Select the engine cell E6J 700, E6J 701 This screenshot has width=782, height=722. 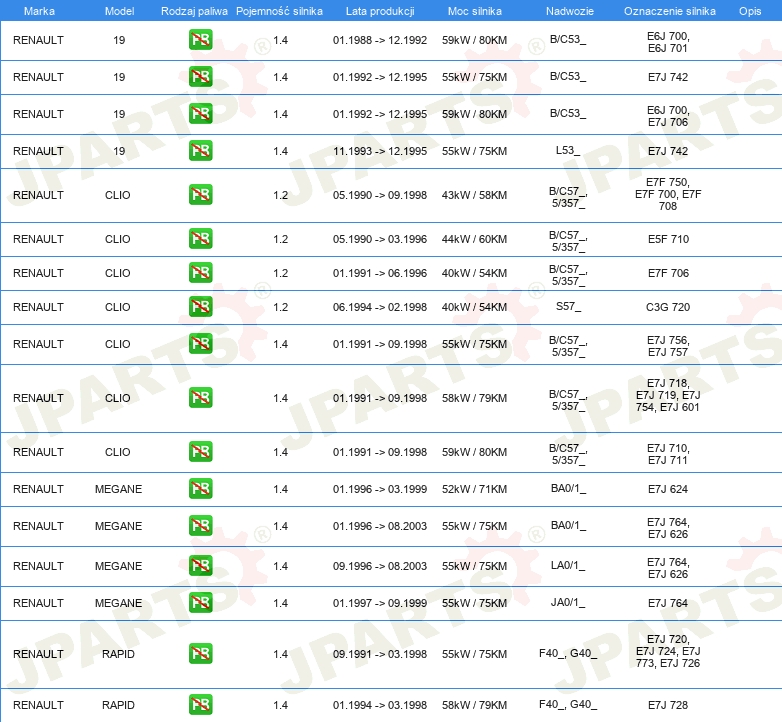(668, 42)
